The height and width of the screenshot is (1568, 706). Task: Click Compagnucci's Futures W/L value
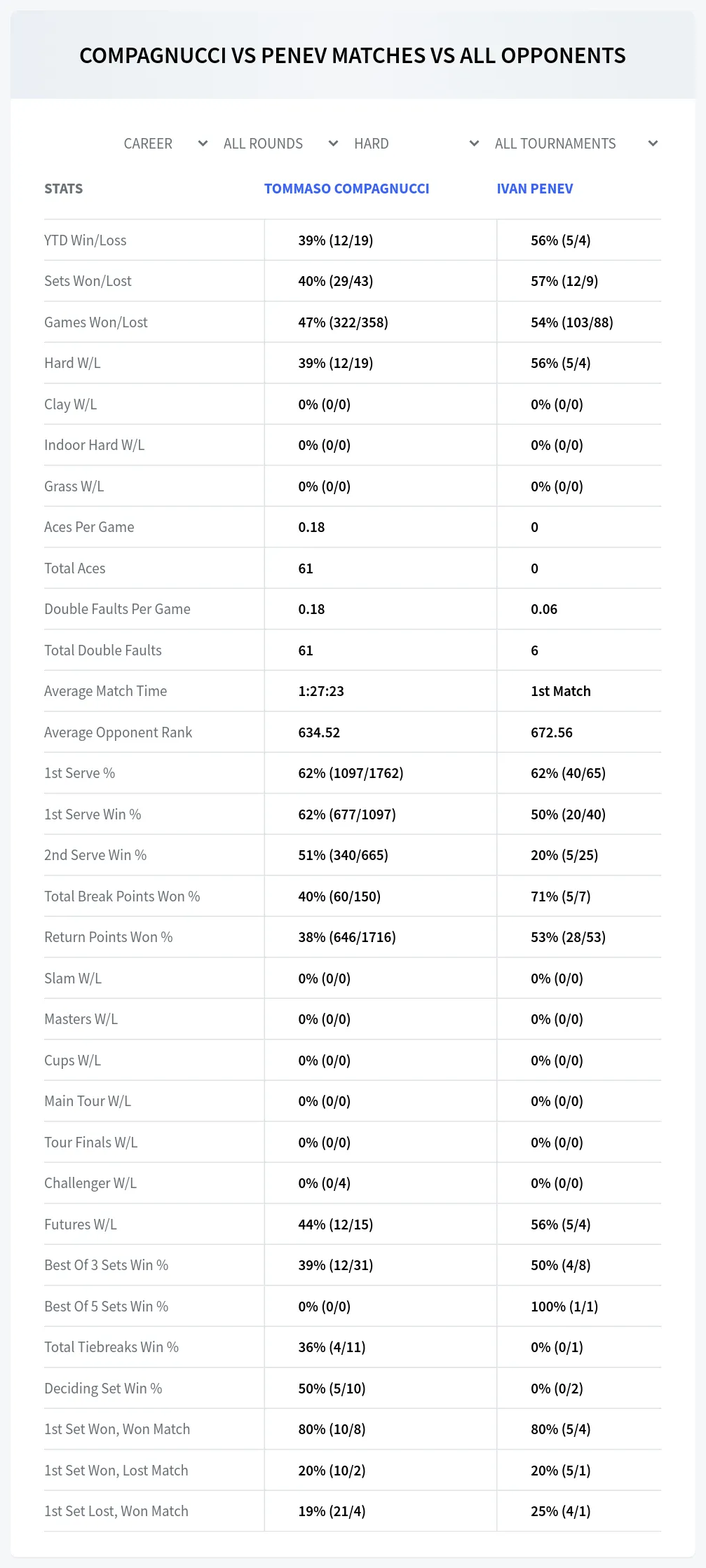point(335,1225)
